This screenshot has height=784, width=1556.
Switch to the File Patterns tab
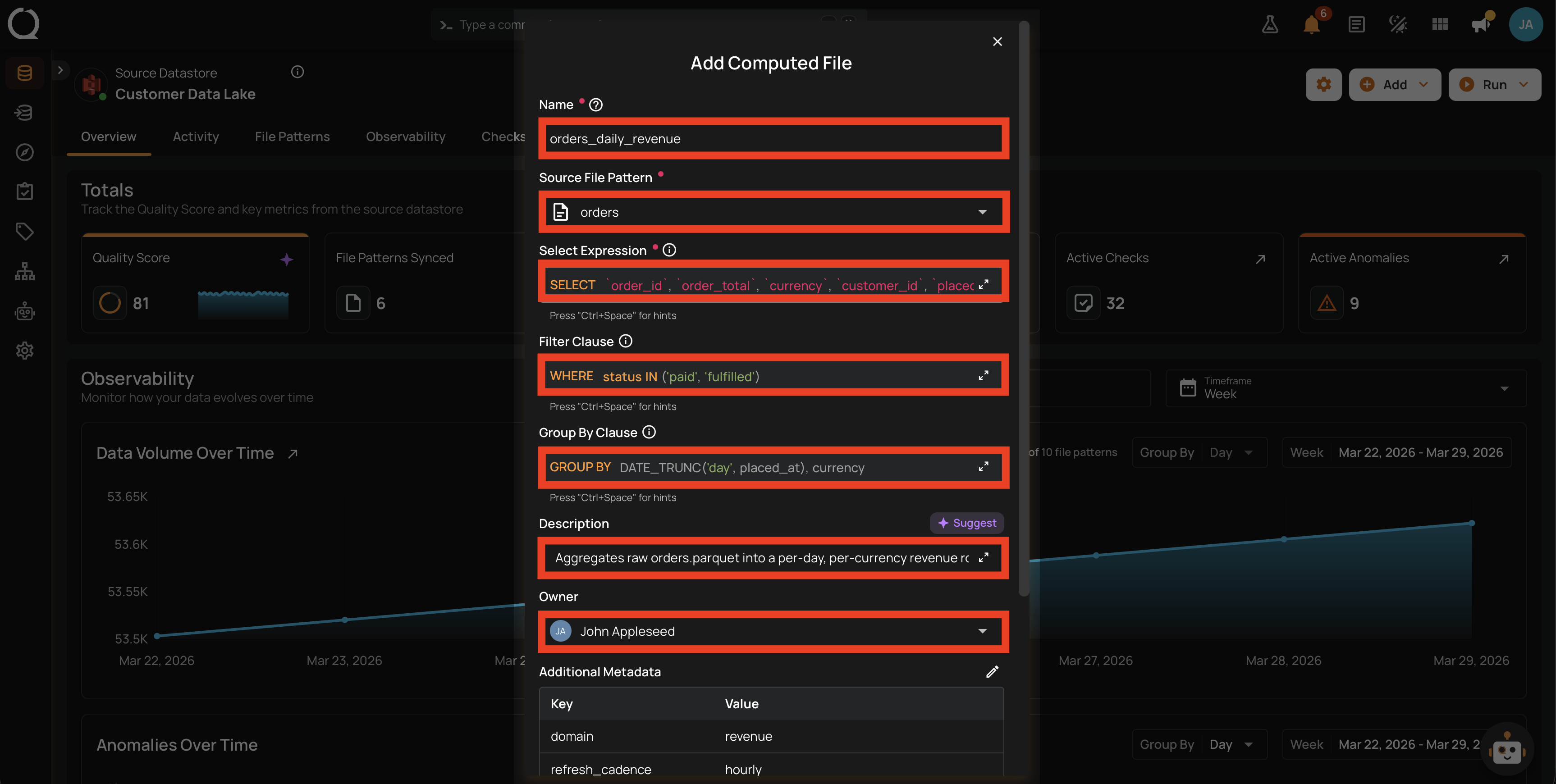coord(293,137)
